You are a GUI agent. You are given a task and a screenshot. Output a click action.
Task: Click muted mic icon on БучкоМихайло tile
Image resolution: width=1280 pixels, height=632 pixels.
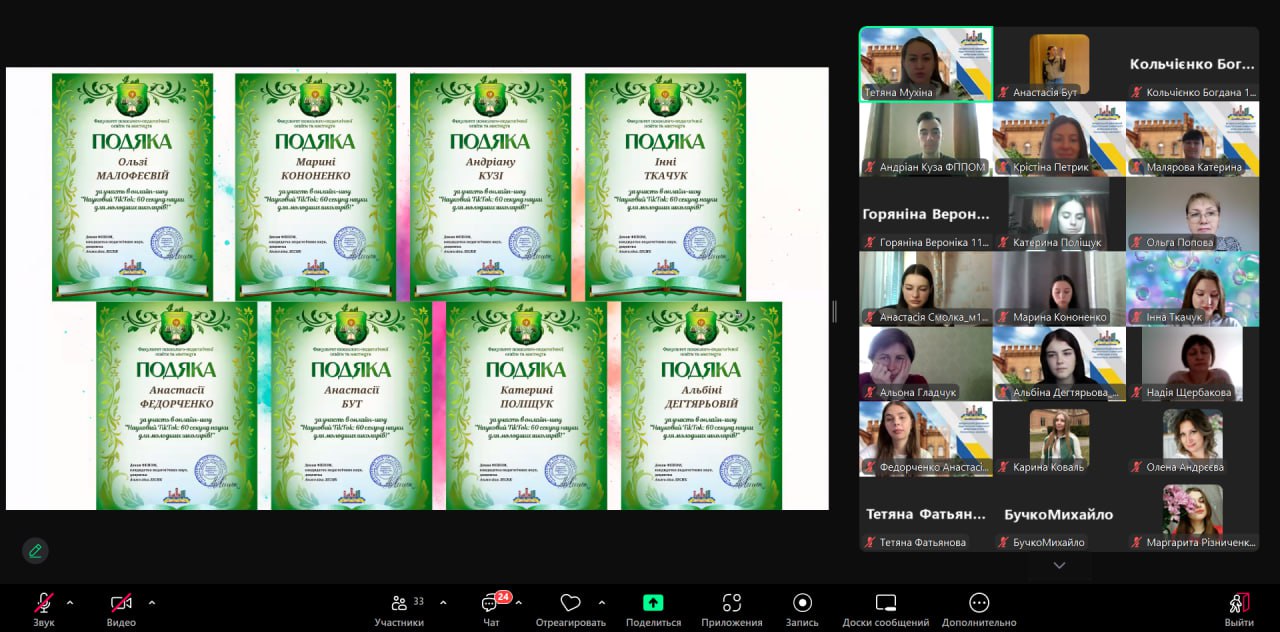[x=1003, y=542]
